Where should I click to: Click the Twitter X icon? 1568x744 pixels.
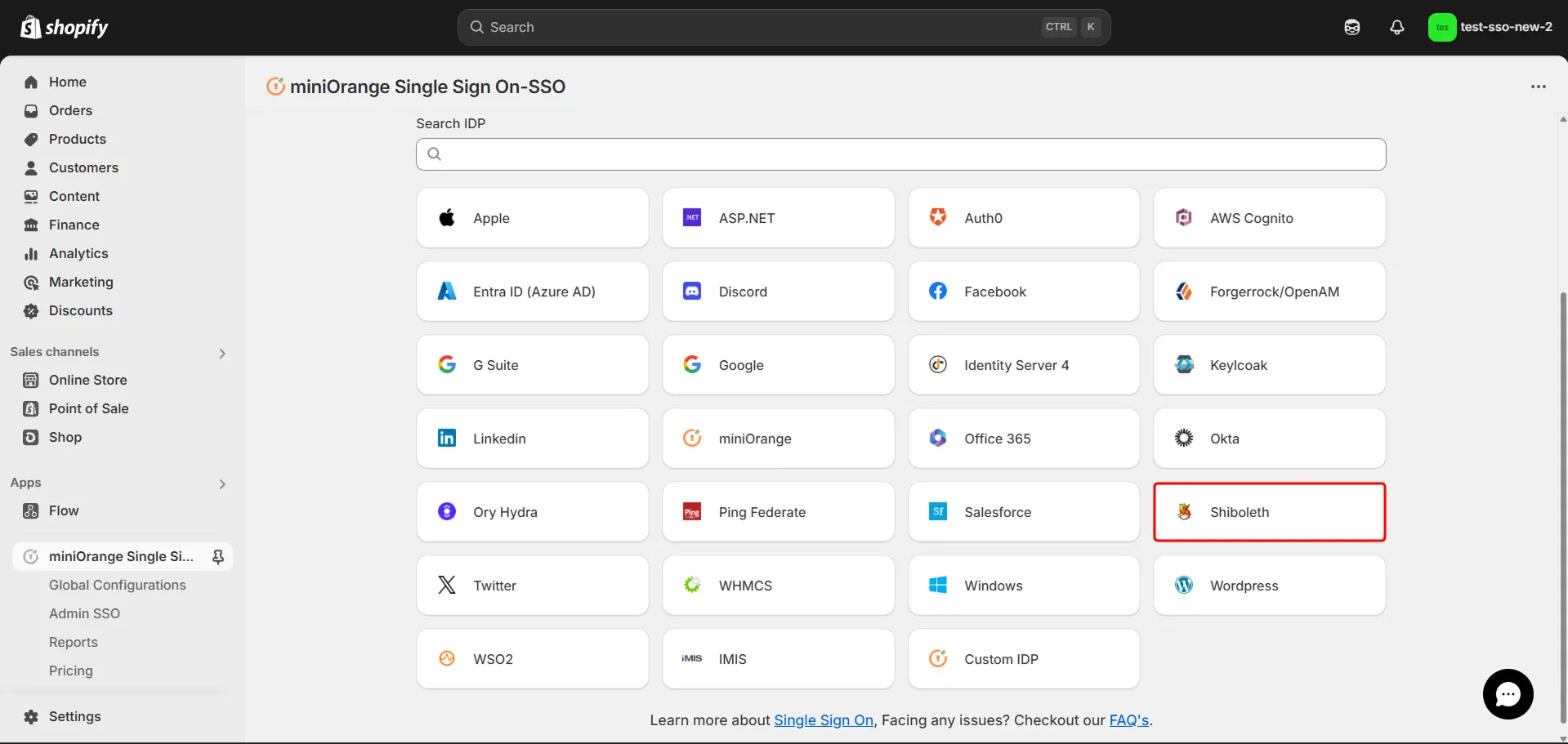(447, 585)
